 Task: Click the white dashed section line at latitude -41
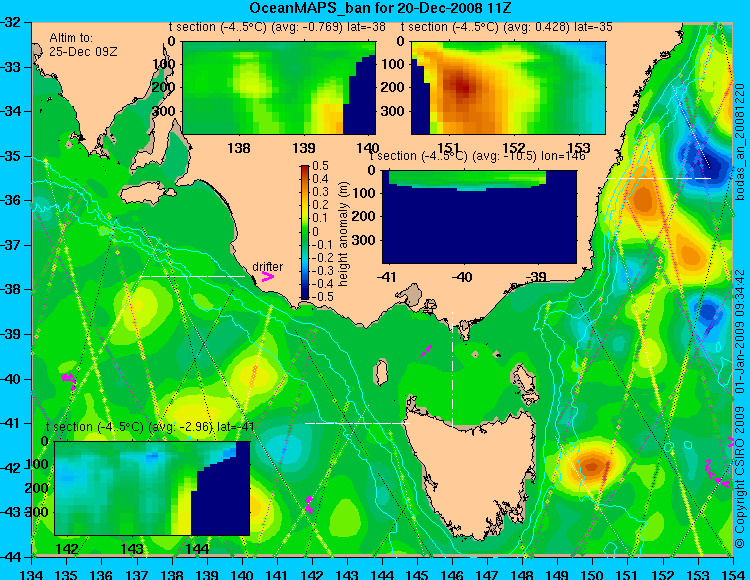(x=357, y=423)
